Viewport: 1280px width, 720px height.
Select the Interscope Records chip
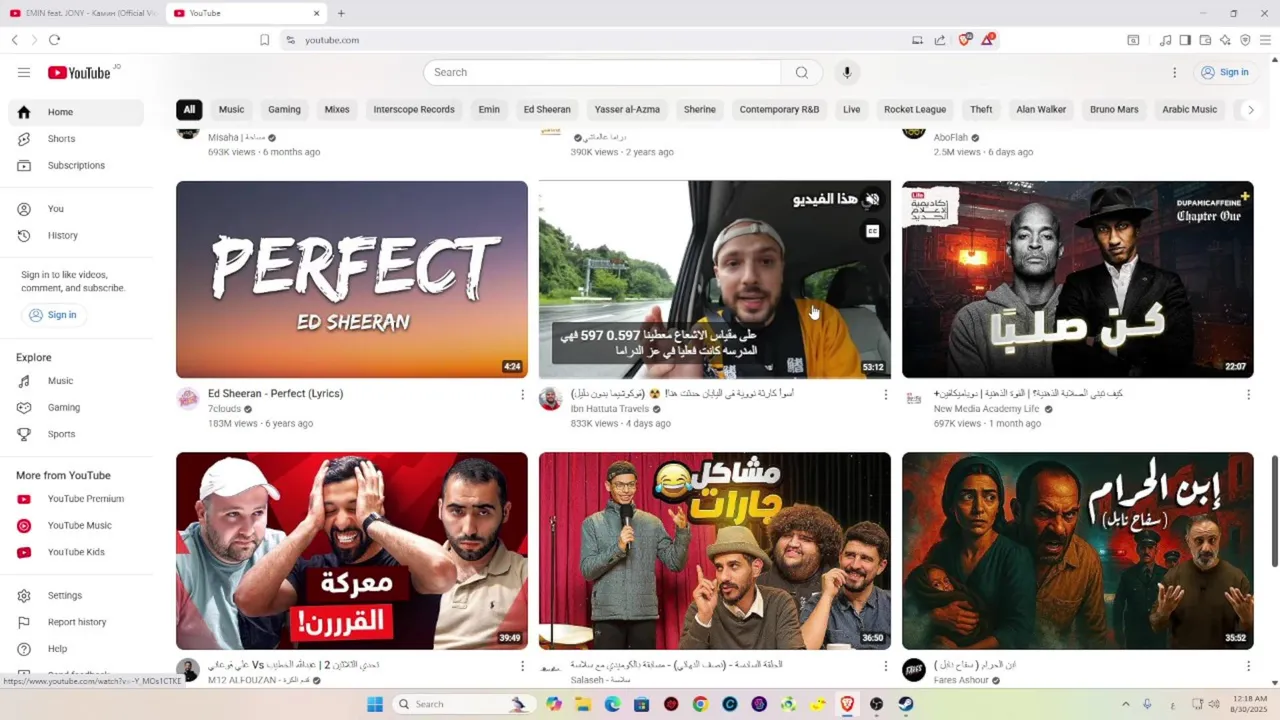(414, 110)
